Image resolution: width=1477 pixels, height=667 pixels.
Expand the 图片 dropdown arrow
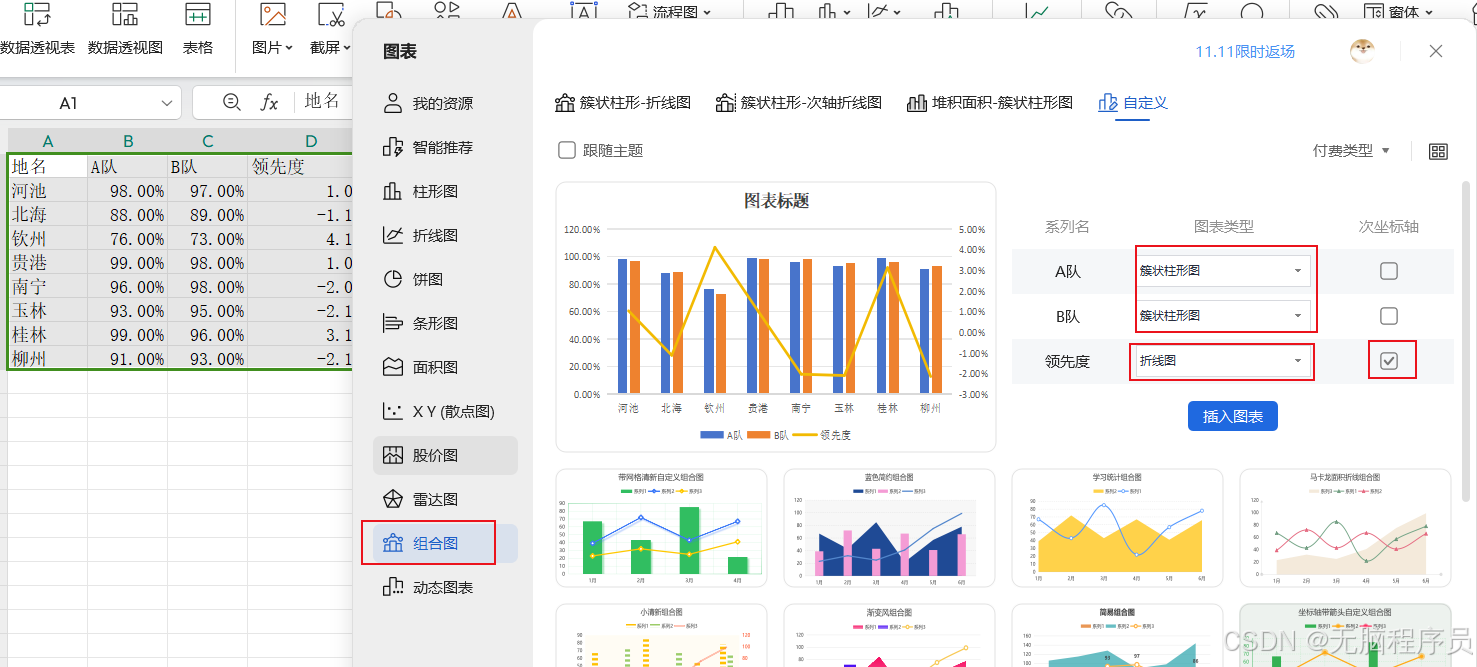point(289,47)
